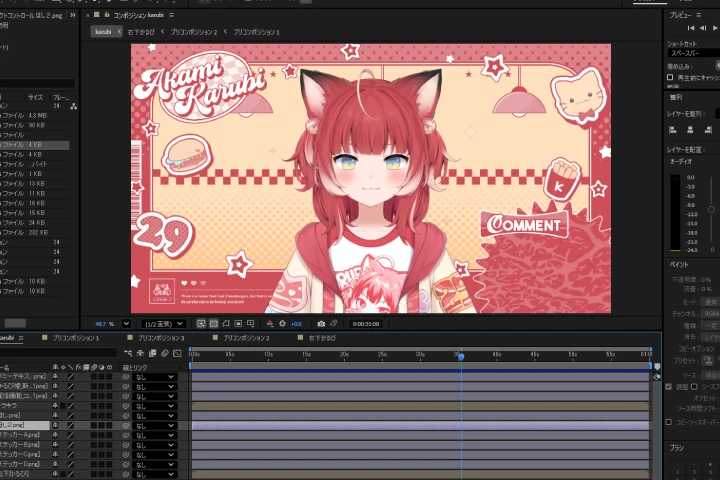This screenshot has height=480, width=720.
Task: Toggle the aligned checkbox in Paint panel
Action: click(x=669, y=387)
